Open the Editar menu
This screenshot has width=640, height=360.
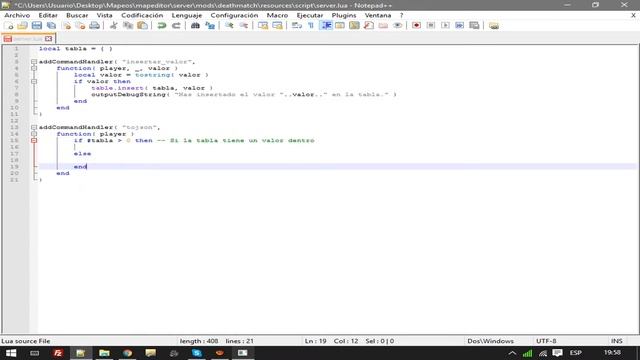click(x=48, y=15)
